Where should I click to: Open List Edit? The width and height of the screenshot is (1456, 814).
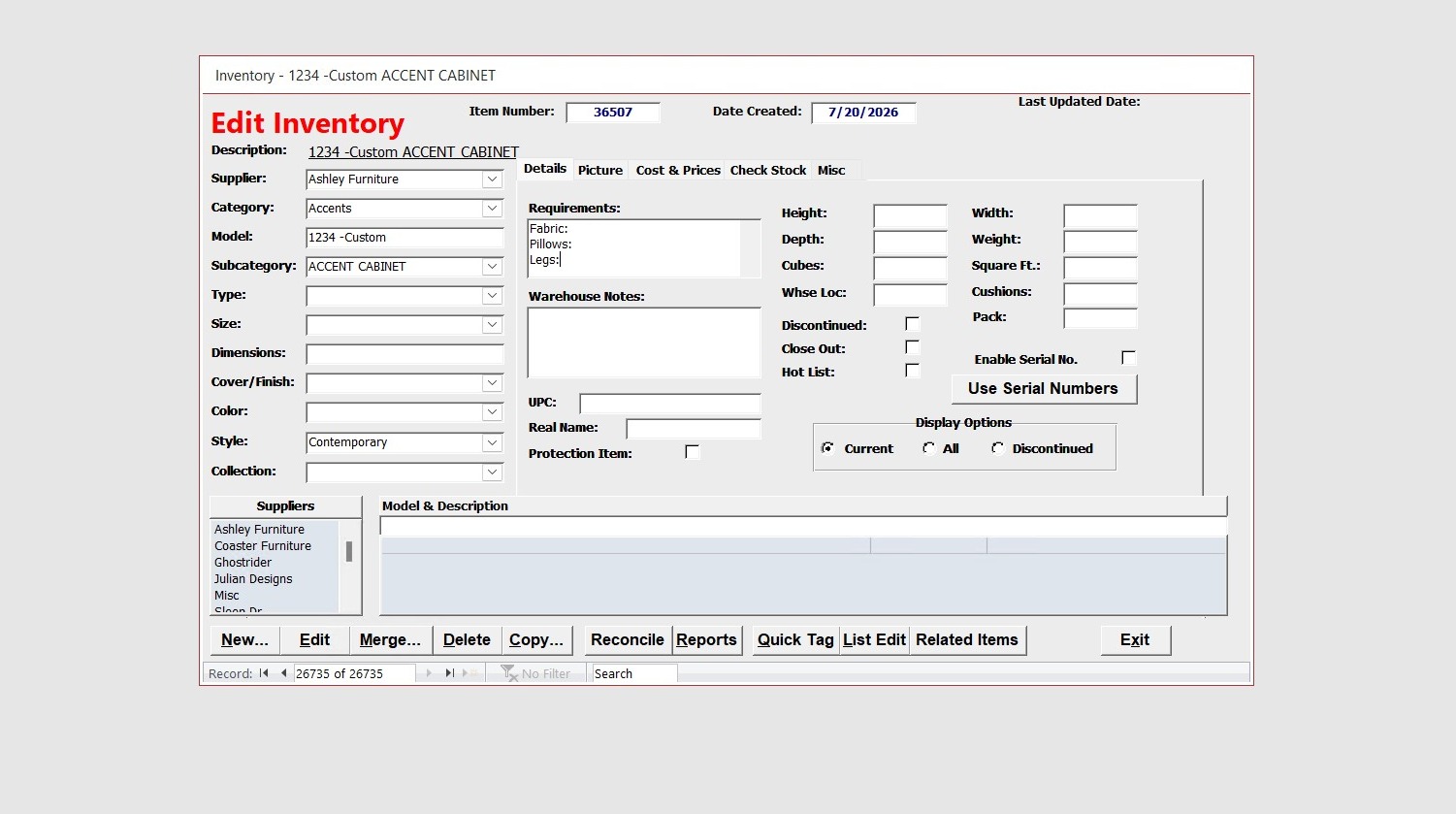(874, 640)
